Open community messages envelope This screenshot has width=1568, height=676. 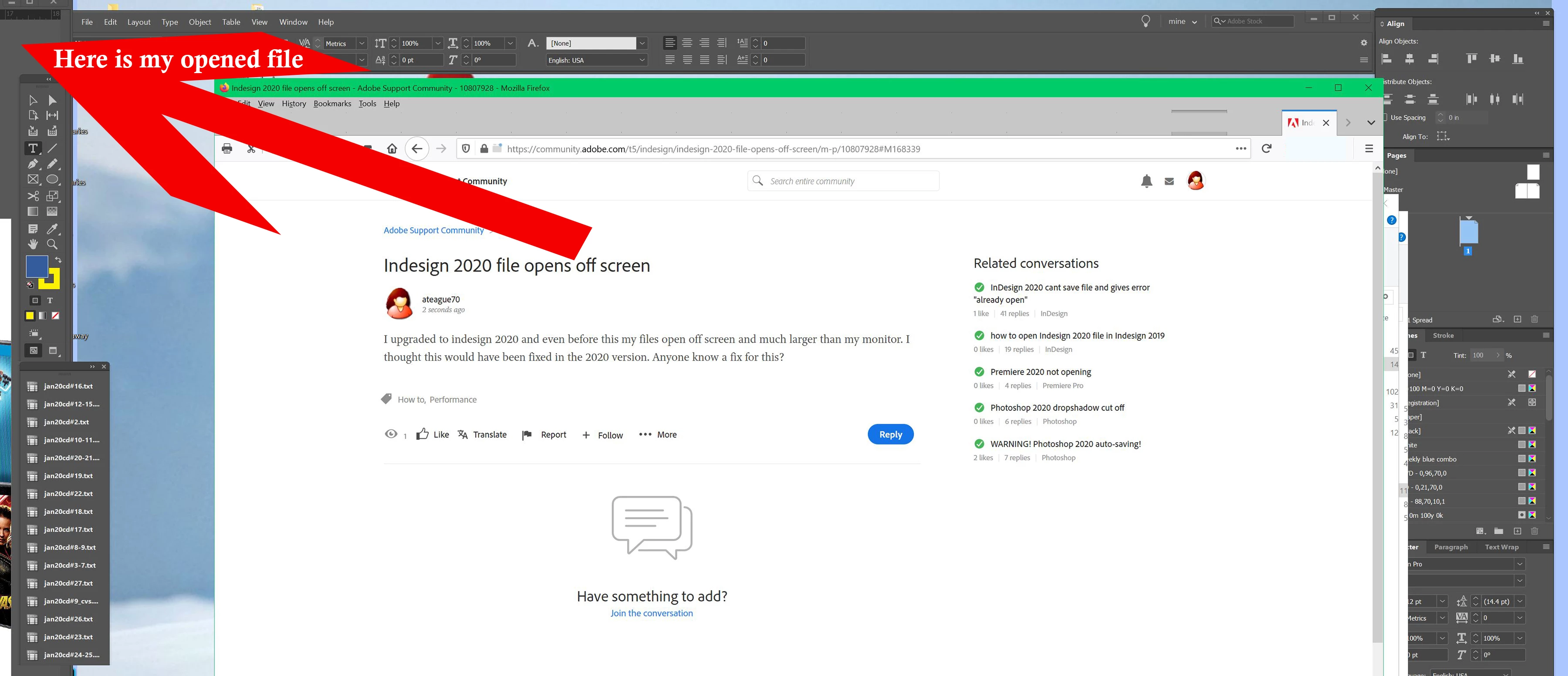tap(1169, 181)
